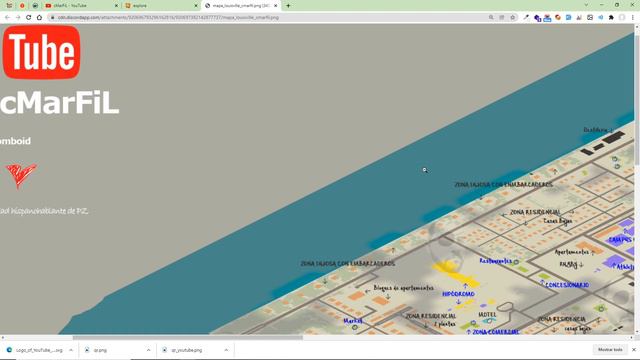Open a new browser tab
Viewport: 640px width, 360px height.
(x=288, y=6)
